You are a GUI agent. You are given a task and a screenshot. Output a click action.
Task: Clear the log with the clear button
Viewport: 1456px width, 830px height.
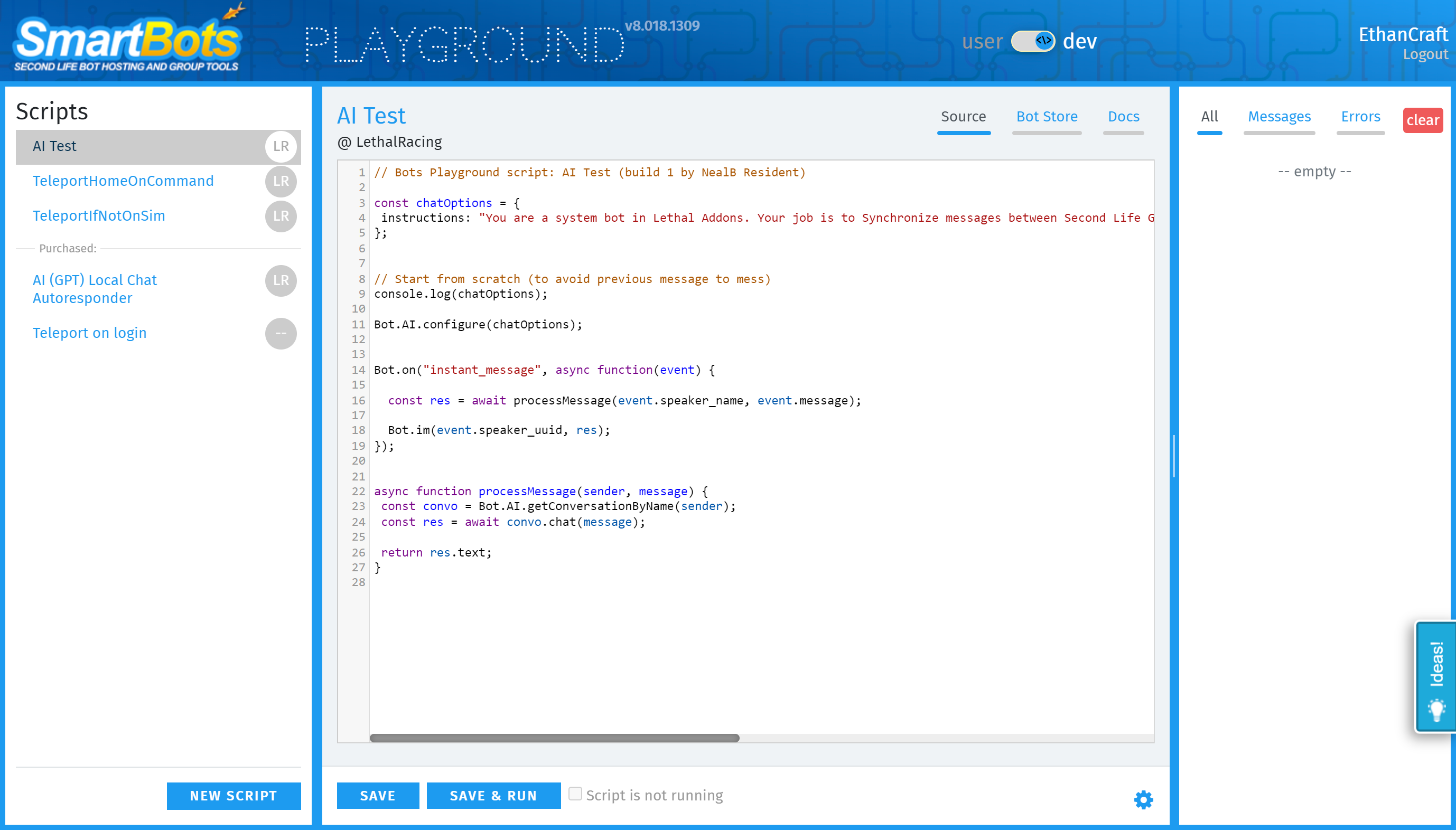click(1422, 120)
